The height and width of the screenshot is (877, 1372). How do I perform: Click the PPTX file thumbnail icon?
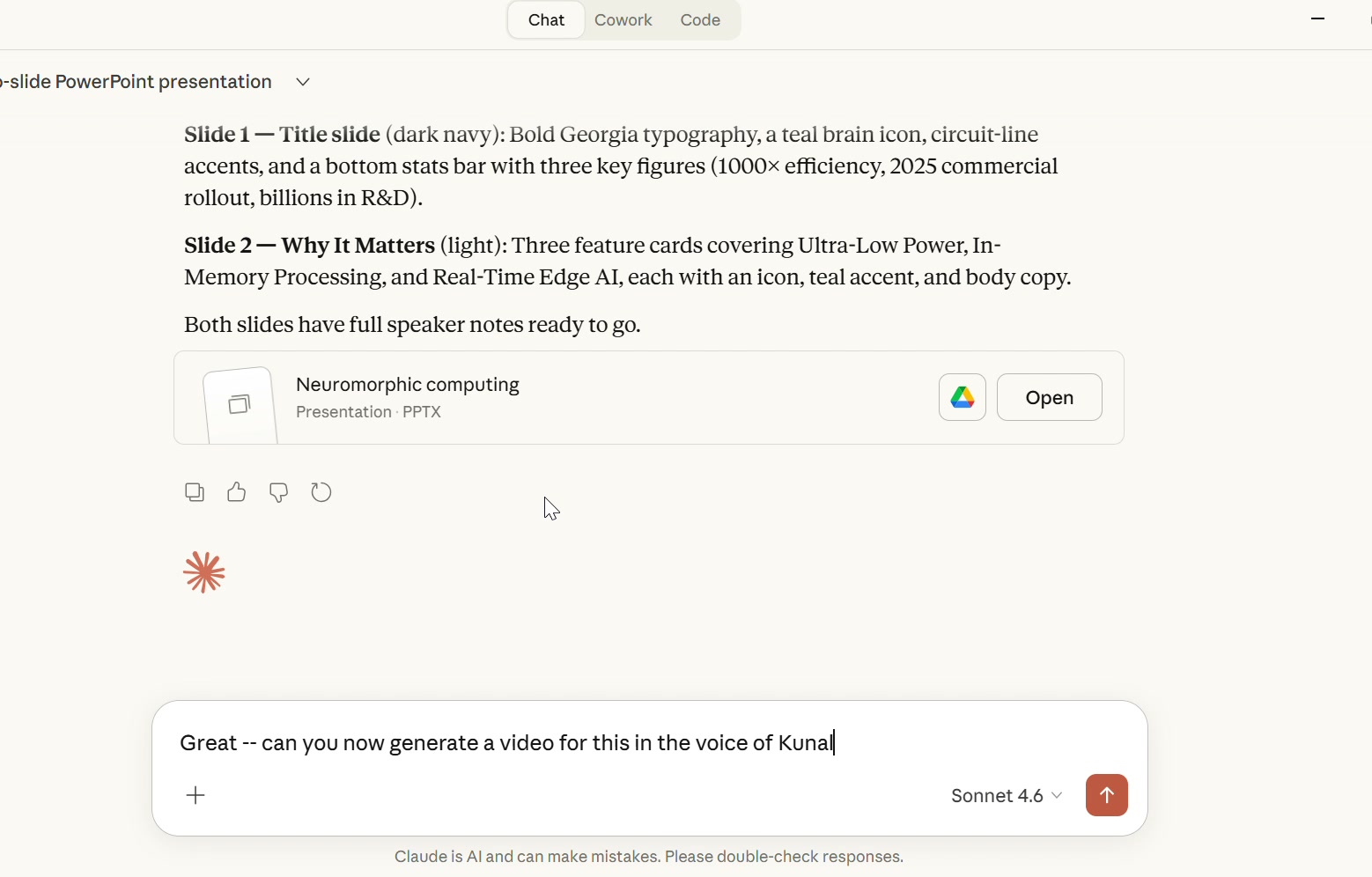click(240, 404)
